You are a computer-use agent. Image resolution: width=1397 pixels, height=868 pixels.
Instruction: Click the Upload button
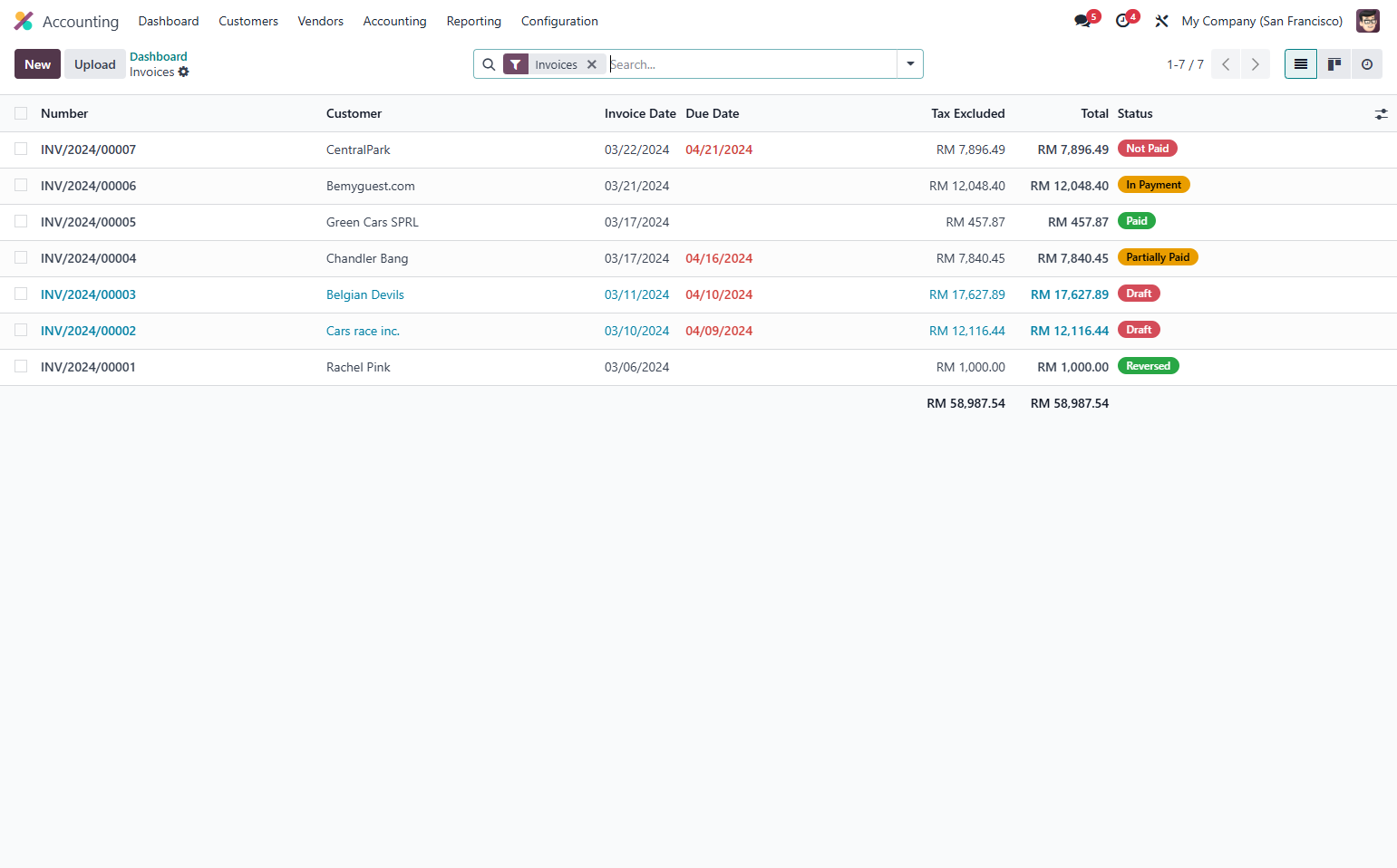tap(95, 64)
